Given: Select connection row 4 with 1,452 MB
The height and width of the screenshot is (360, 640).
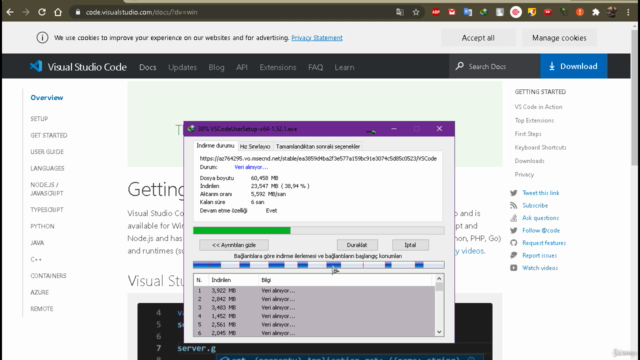Looking at the screenshot, I should (x=314, y=316).
